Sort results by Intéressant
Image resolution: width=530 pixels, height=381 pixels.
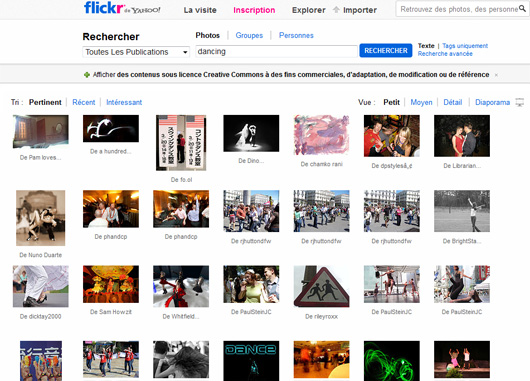point(124,102)
